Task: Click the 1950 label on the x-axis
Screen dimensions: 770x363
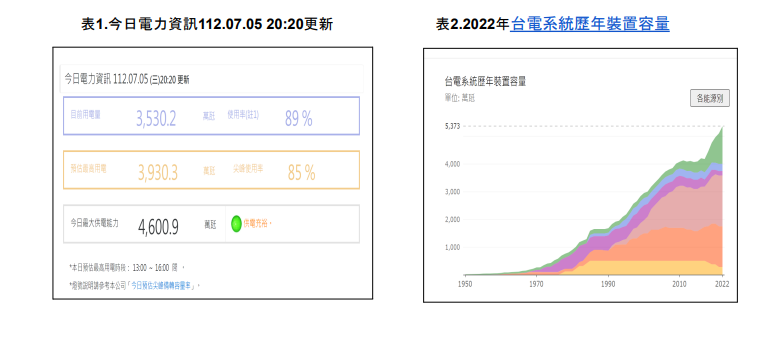Action: click(x=465, y=284)
